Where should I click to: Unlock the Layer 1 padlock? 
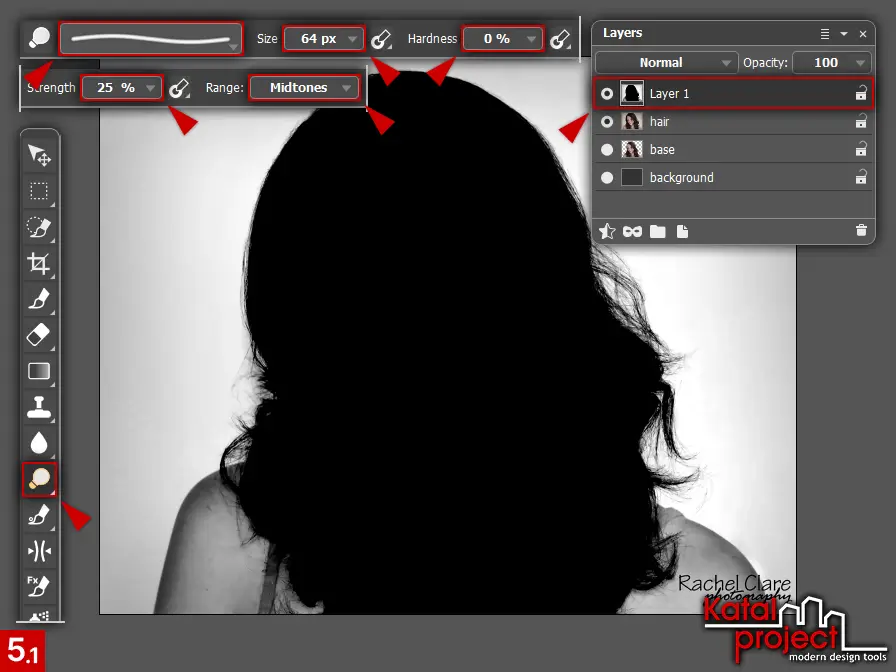(860, 93)
